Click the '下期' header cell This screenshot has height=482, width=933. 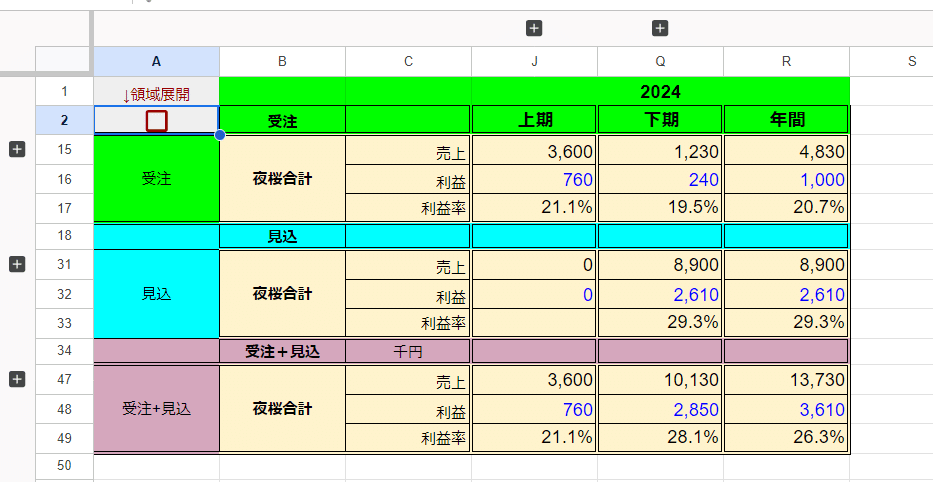(x=660, y=120)
